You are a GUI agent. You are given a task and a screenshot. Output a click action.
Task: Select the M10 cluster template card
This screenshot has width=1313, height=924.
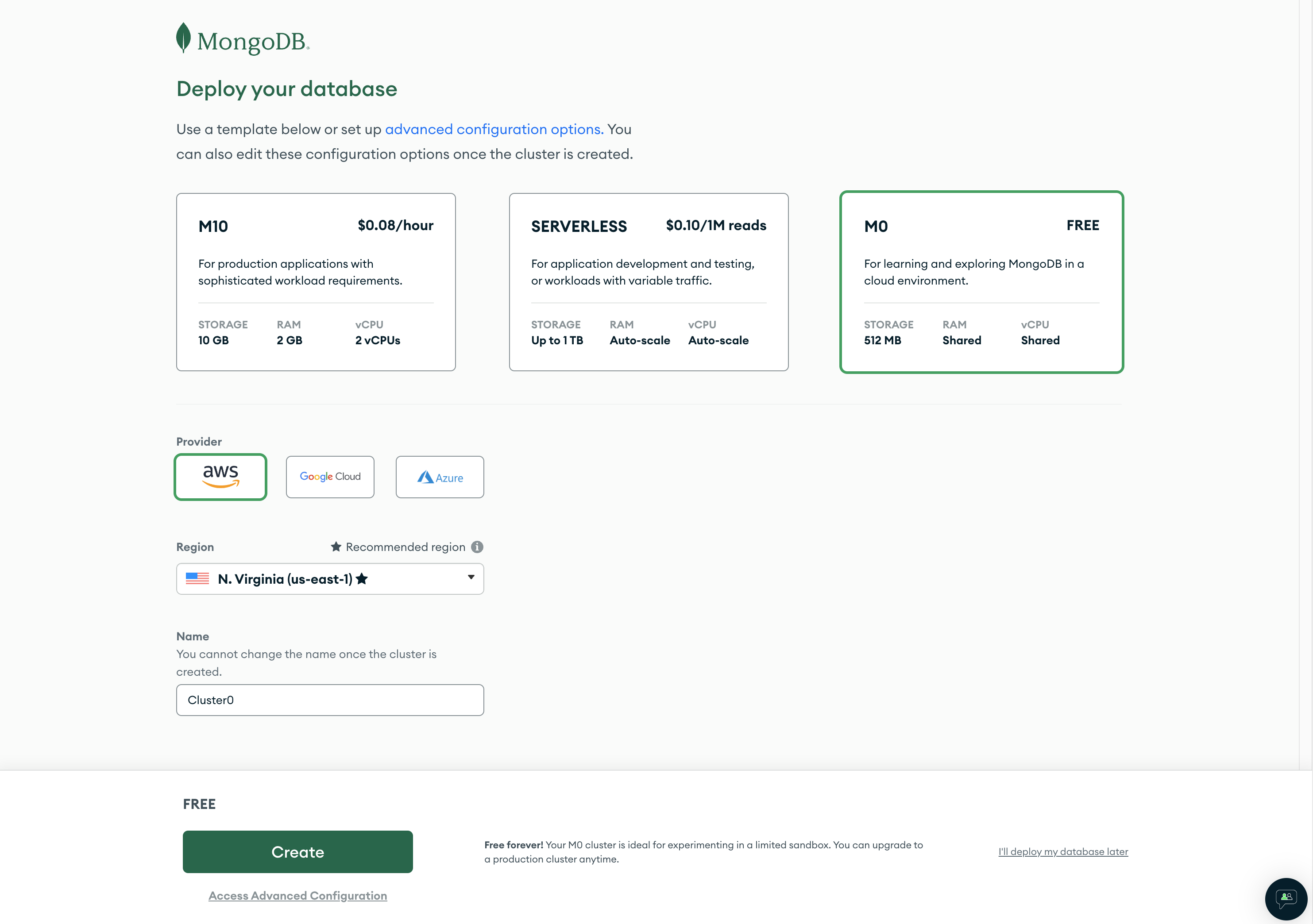[x=316, y=282]
